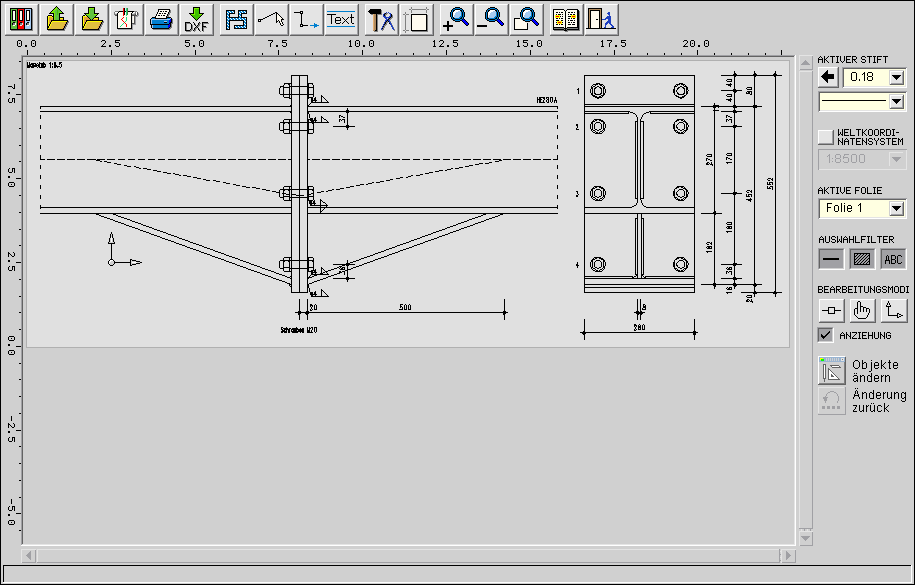Uncheck the Anziehung checkbox
The width and height of the screenshot is (915, 585).
point(825,335)
